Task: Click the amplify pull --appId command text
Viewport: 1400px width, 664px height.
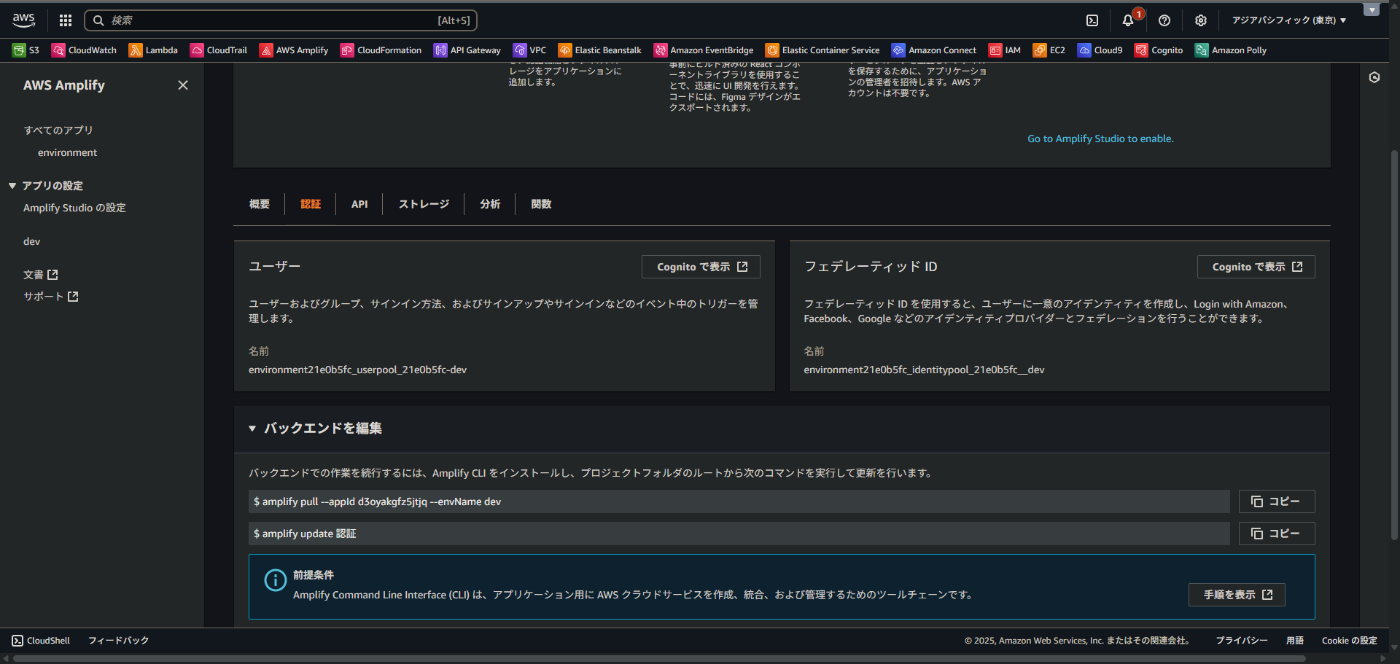Action: click(x=377, y=502)
